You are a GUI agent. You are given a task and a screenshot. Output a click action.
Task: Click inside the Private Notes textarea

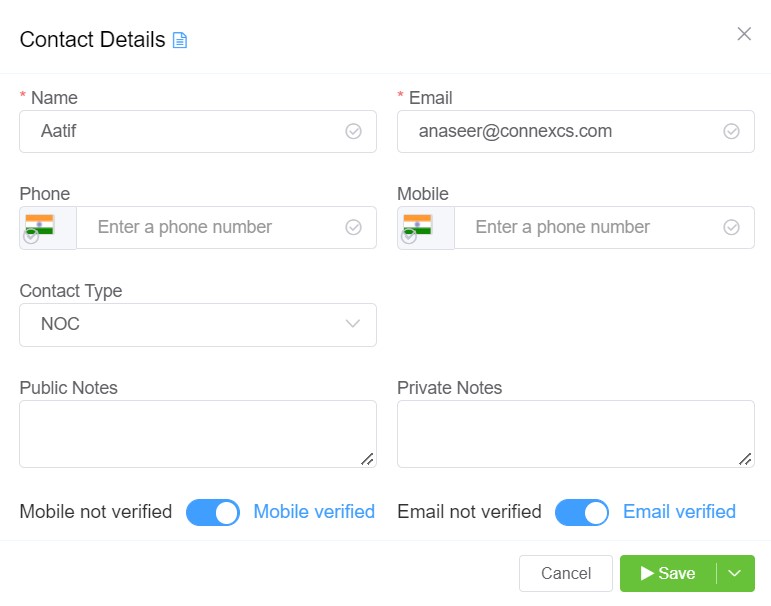(x=575, y=433)
